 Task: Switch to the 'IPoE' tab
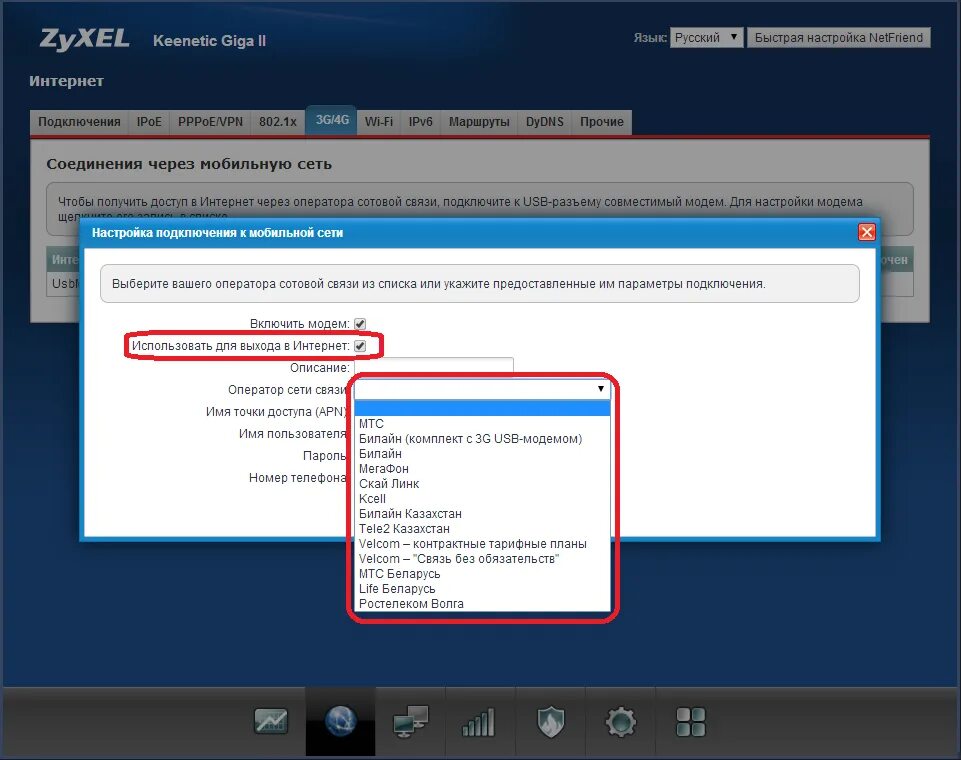tap(149, 122)
